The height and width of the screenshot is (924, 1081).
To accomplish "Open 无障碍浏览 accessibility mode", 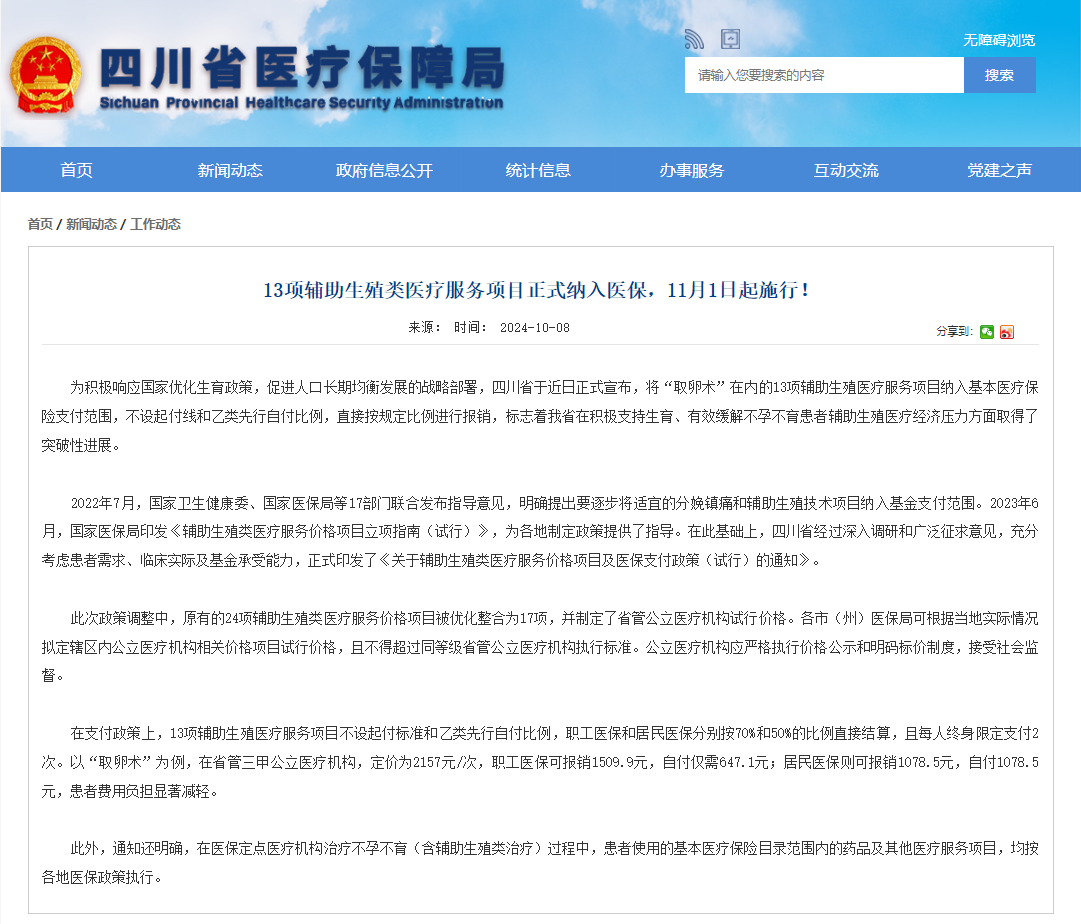I will click(x=998, y=40).
